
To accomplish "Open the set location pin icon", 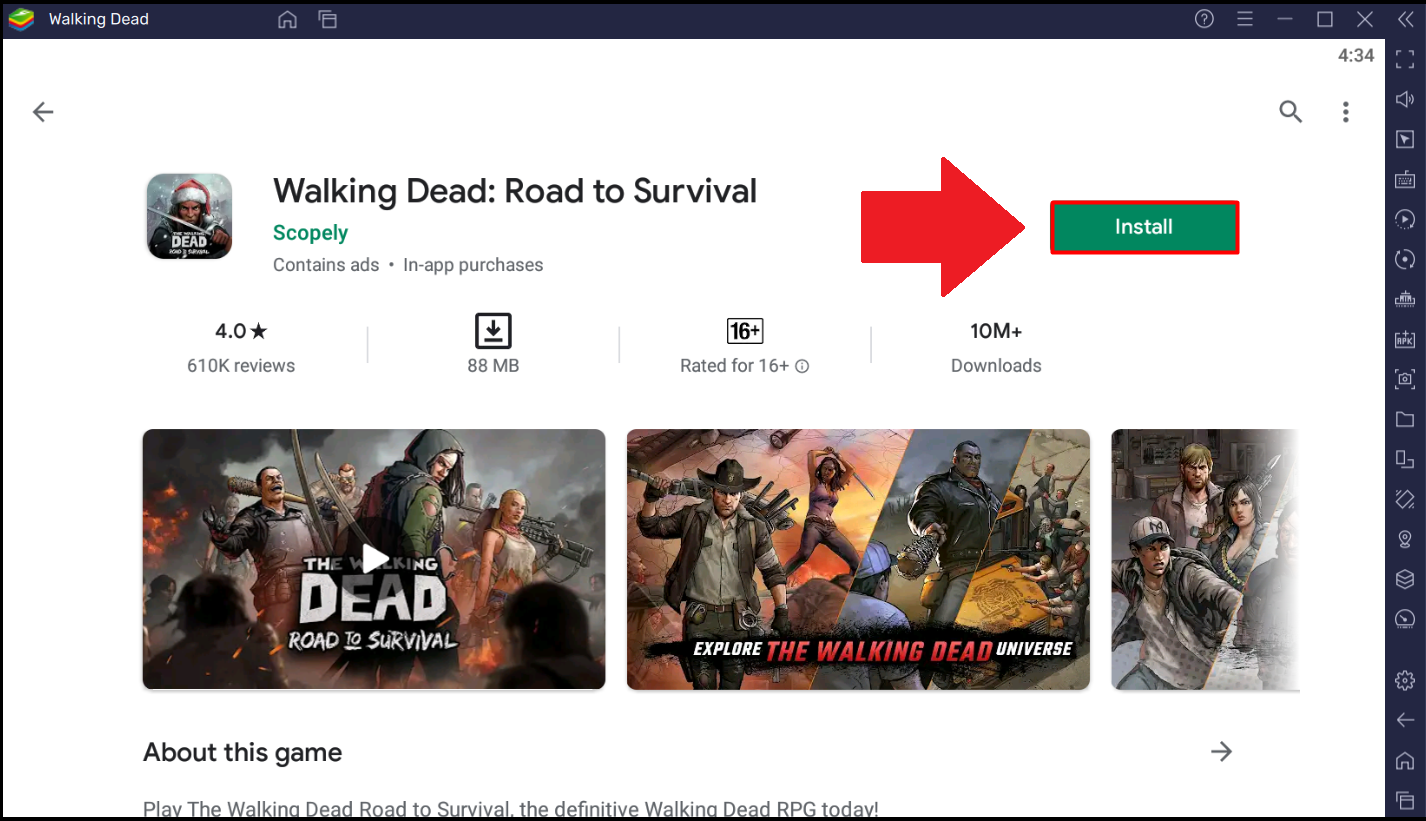I will tap(1405, 539).
